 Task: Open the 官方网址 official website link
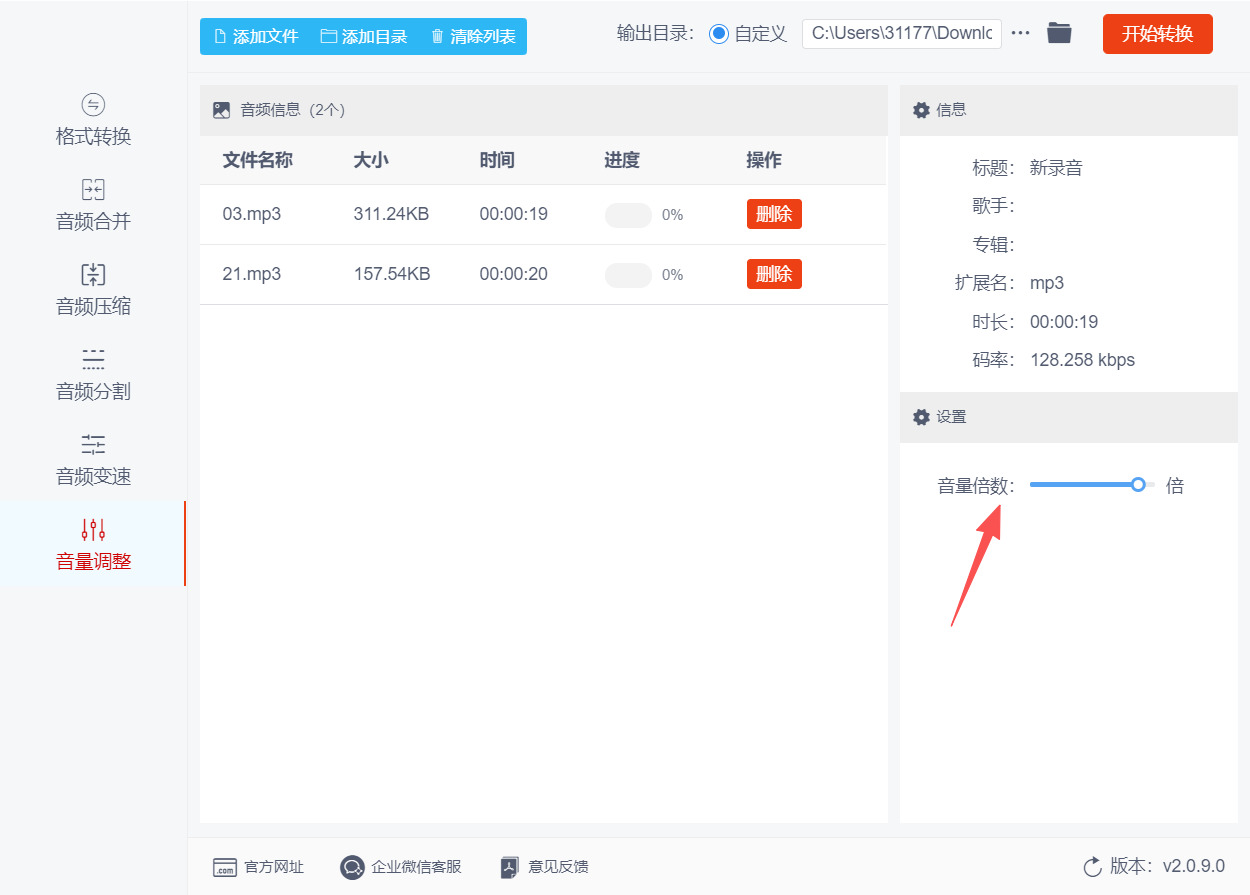tap(258, 867)
